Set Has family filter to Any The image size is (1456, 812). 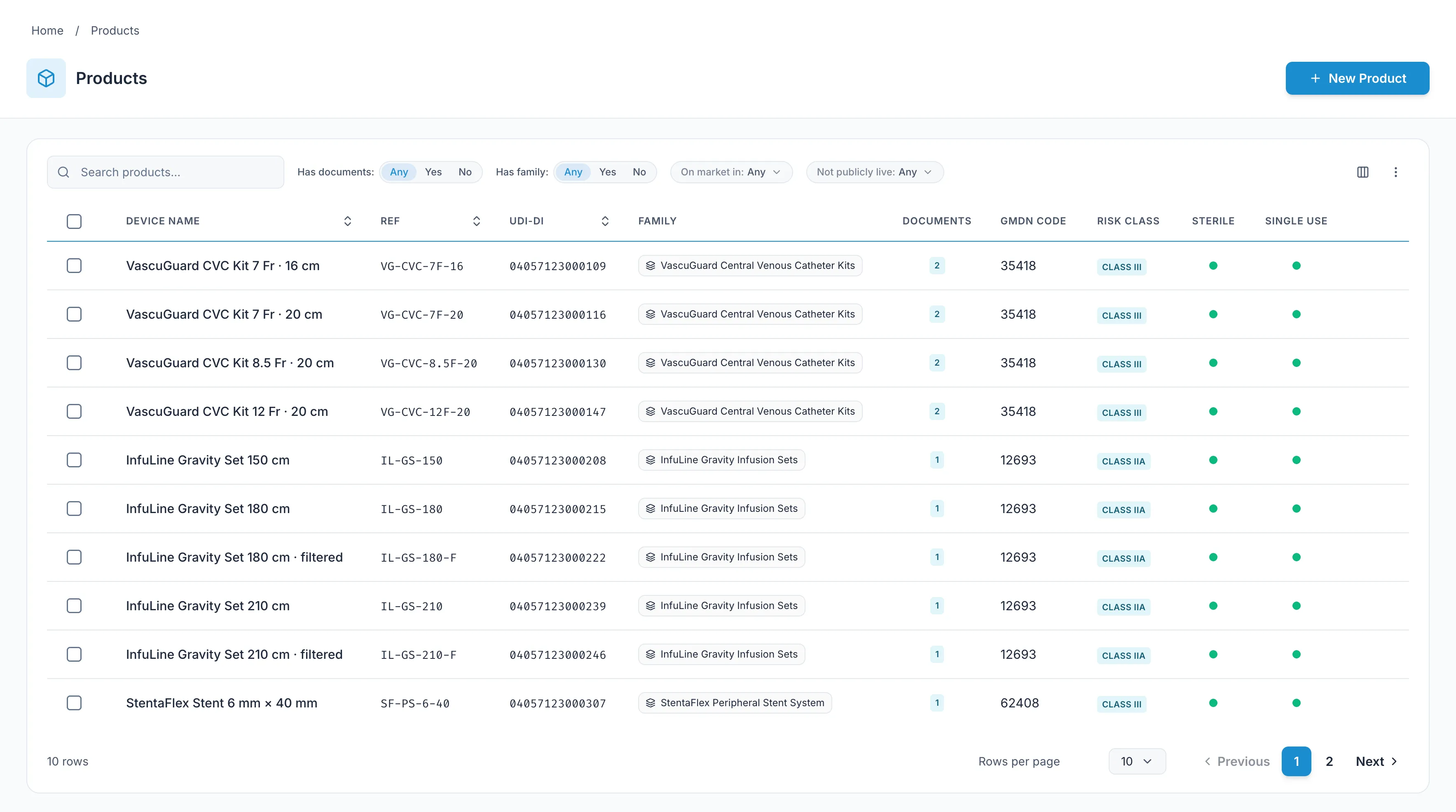573,172
